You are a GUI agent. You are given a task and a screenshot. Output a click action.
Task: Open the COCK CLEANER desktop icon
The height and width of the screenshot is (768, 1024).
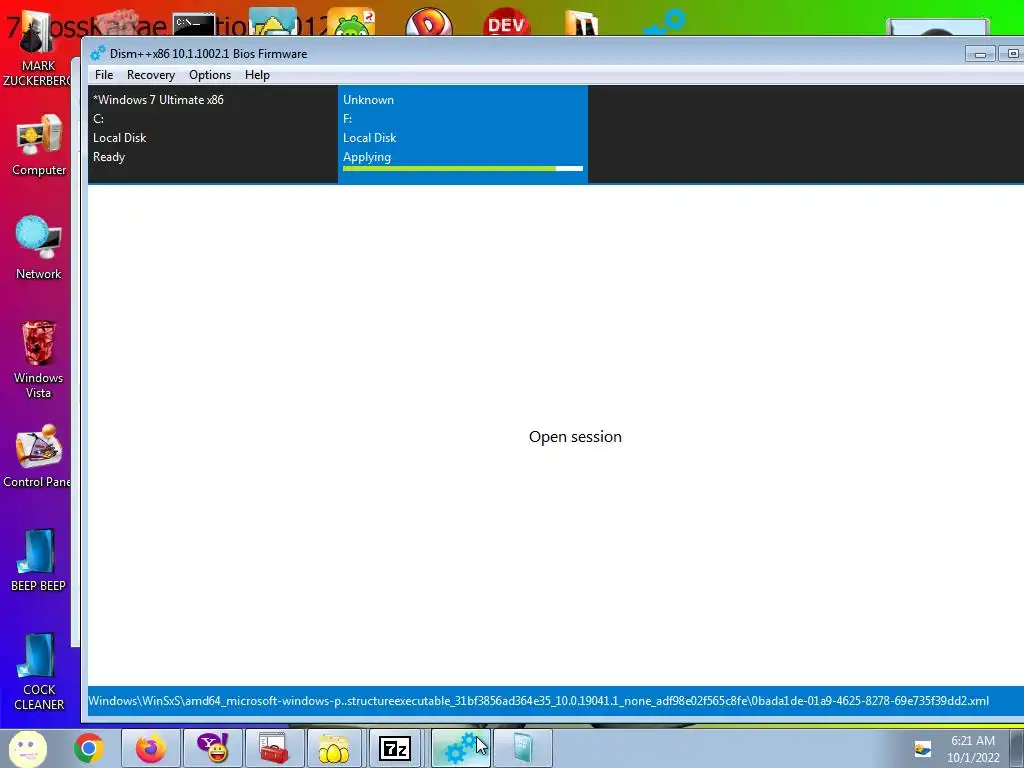[x=39, y=671]
